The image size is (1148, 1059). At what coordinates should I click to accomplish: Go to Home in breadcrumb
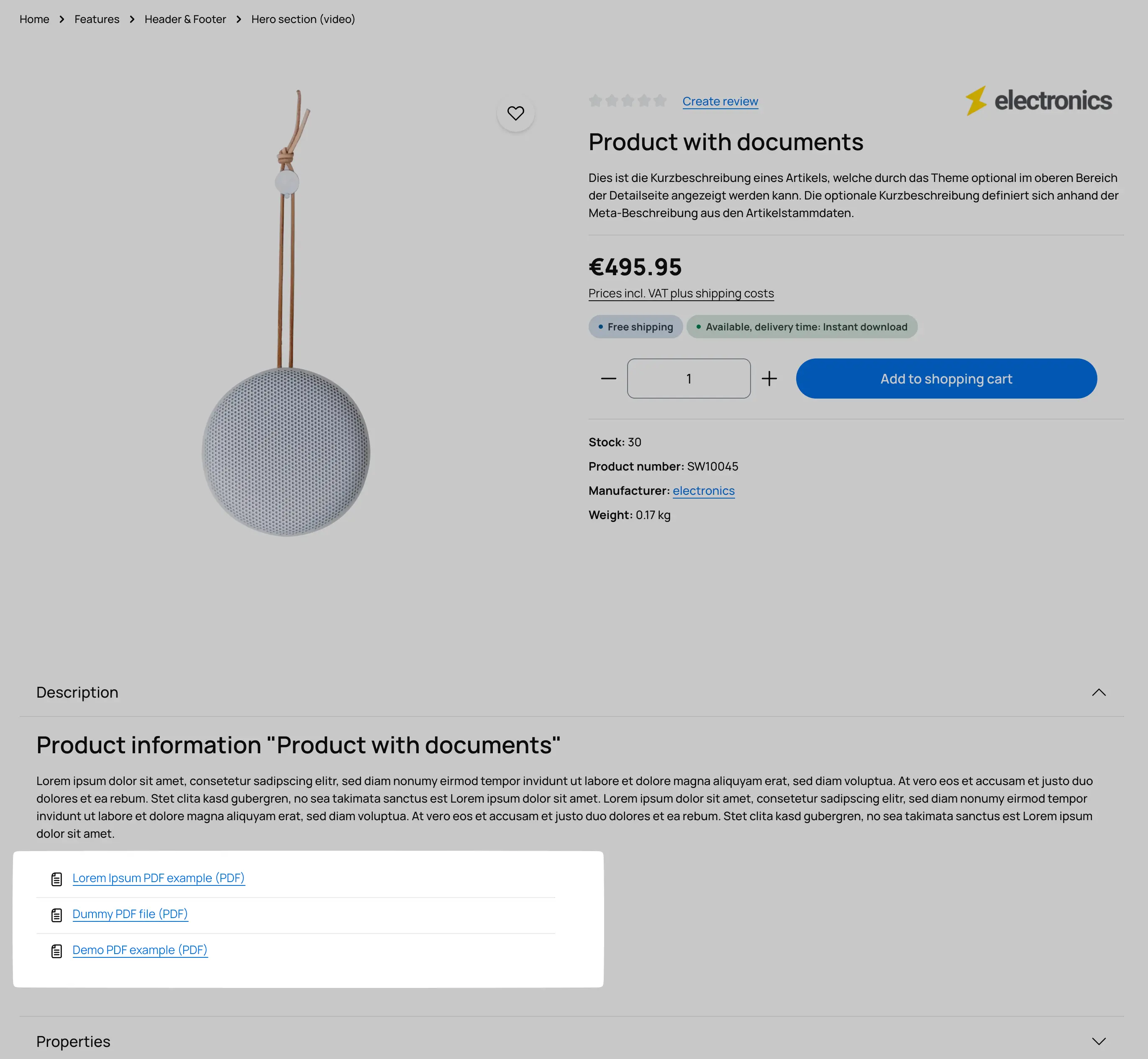click(34, 20)
